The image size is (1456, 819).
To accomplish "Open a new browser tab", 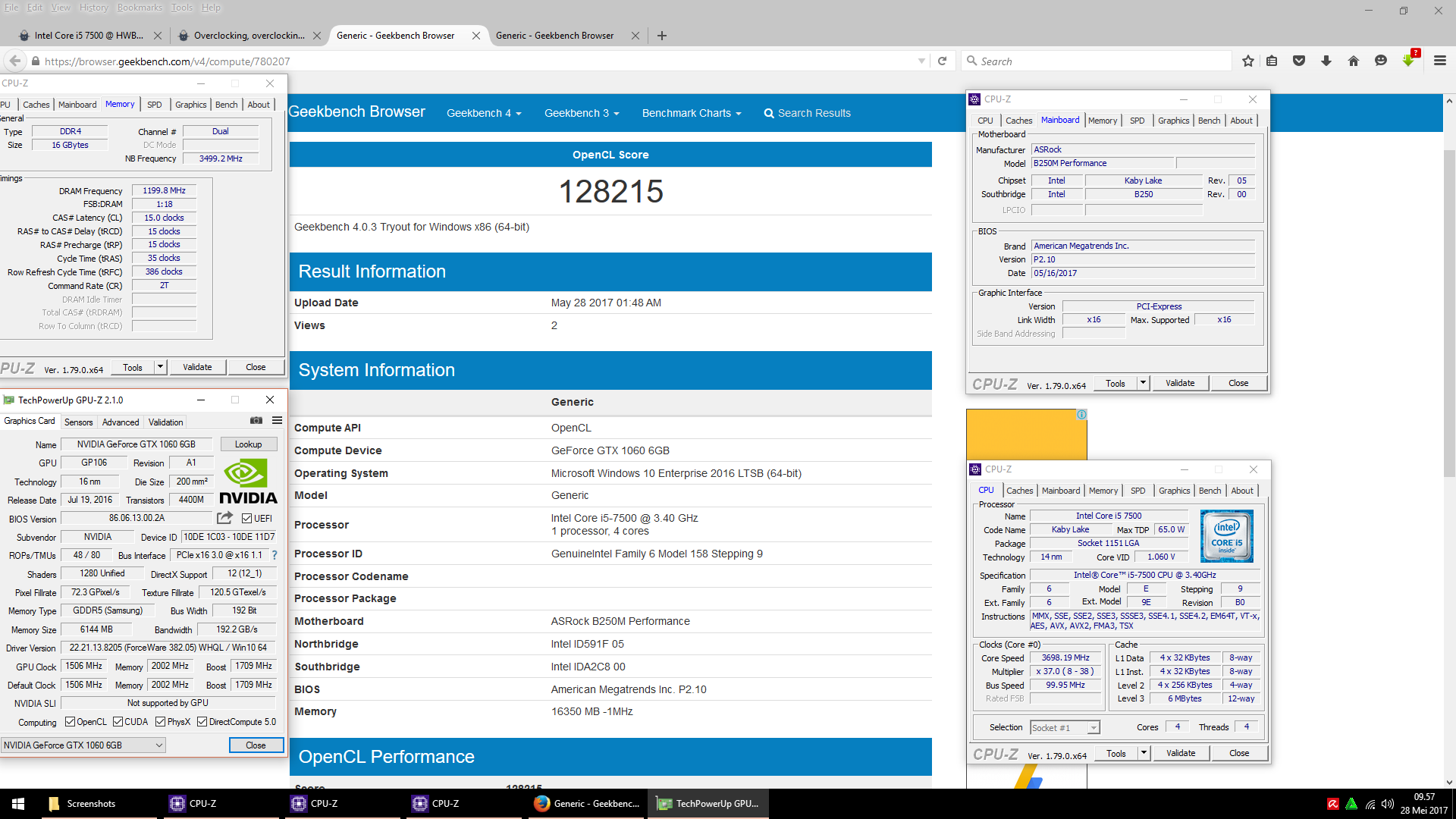I will 662,36.
